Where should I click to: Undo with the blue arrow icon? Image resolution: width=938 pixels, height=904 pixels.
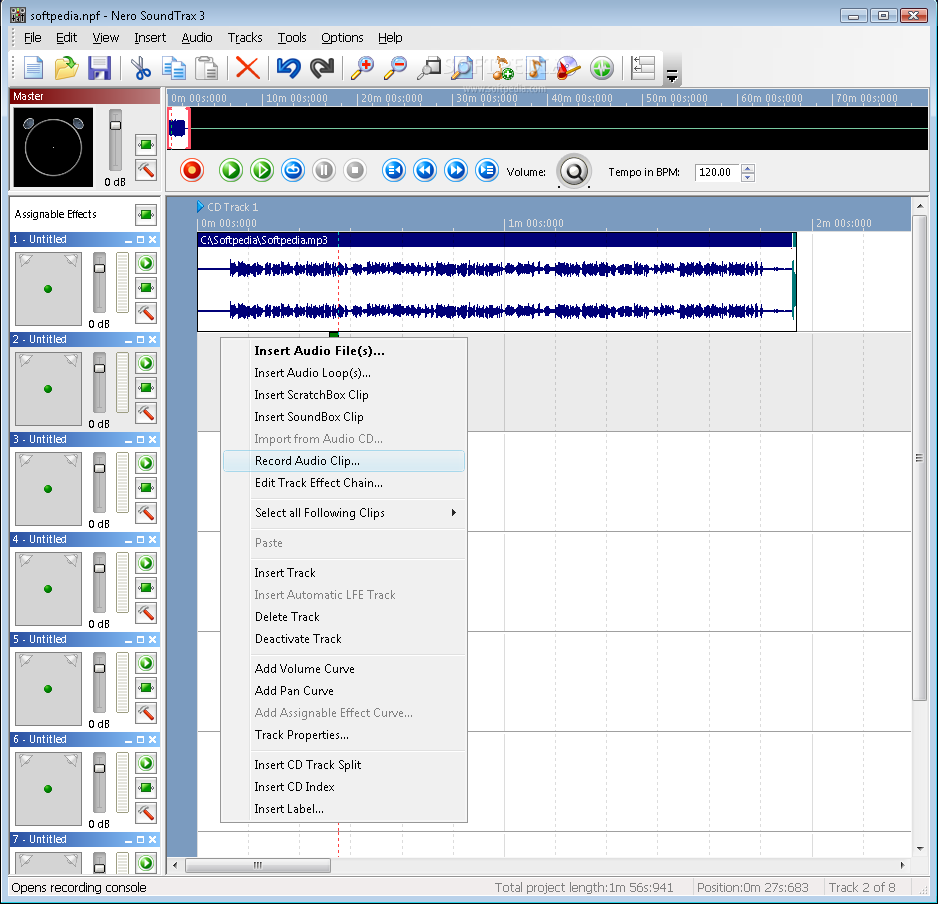(288, 68)
